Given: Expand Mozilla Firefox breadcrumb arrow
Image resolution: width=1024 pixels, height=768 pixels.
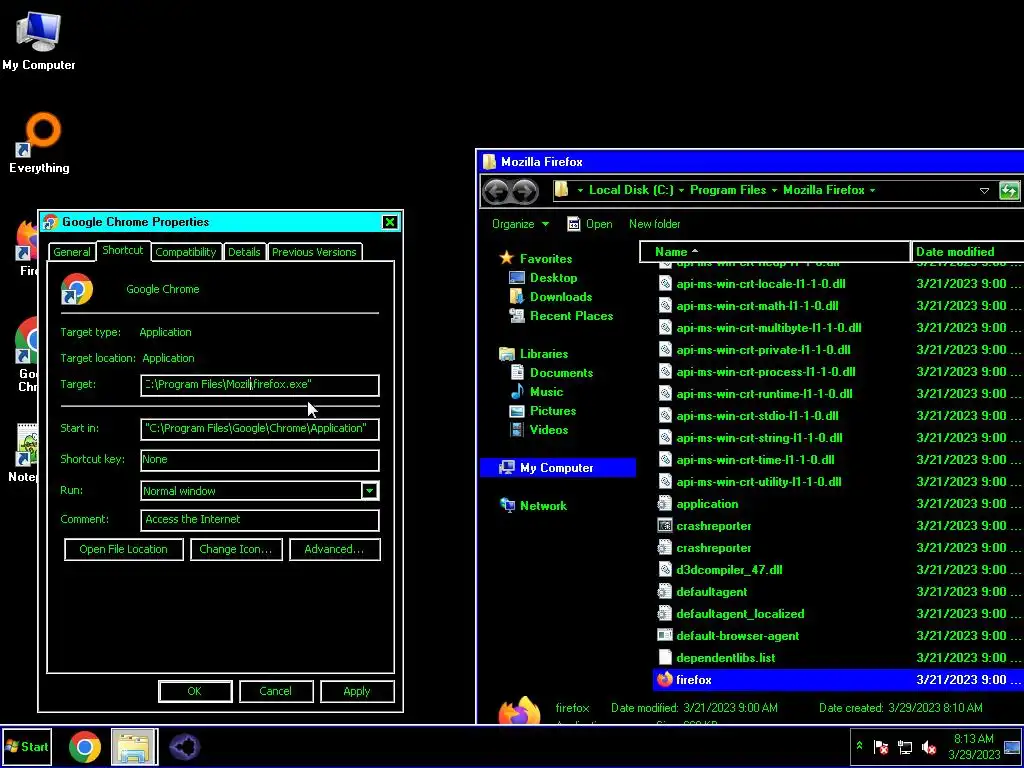Looking at the screenshot, I should click(872, 190).
